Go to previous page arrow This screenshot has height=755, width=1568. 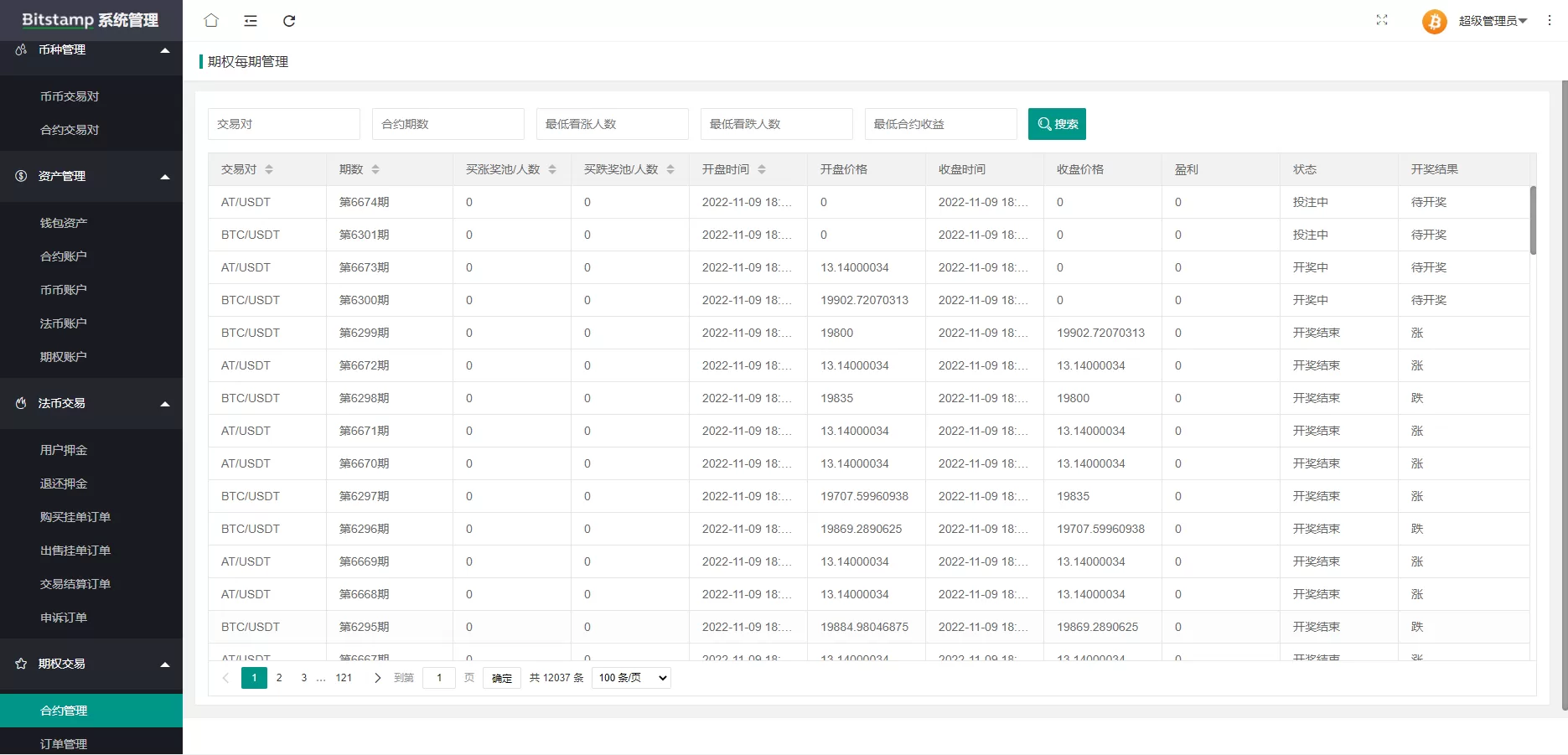(225, 678)
